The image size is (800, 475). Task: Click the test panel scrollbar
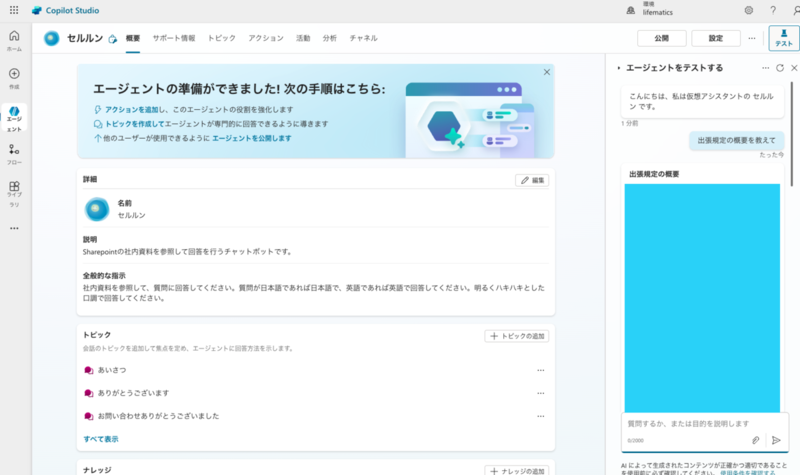(792, 134)
